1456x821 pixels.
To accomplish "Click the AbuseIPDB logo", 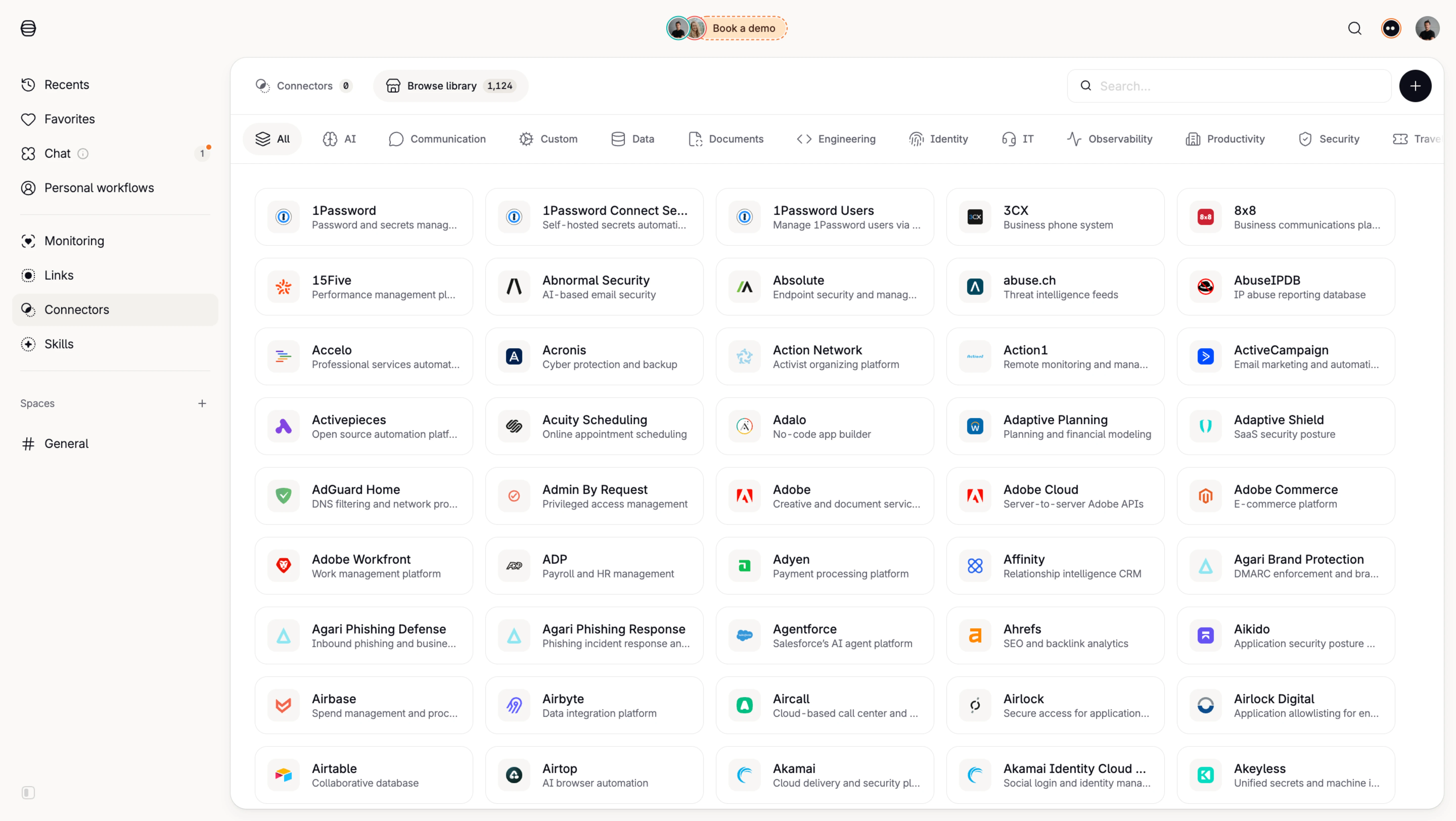I will click(1205, 287).
